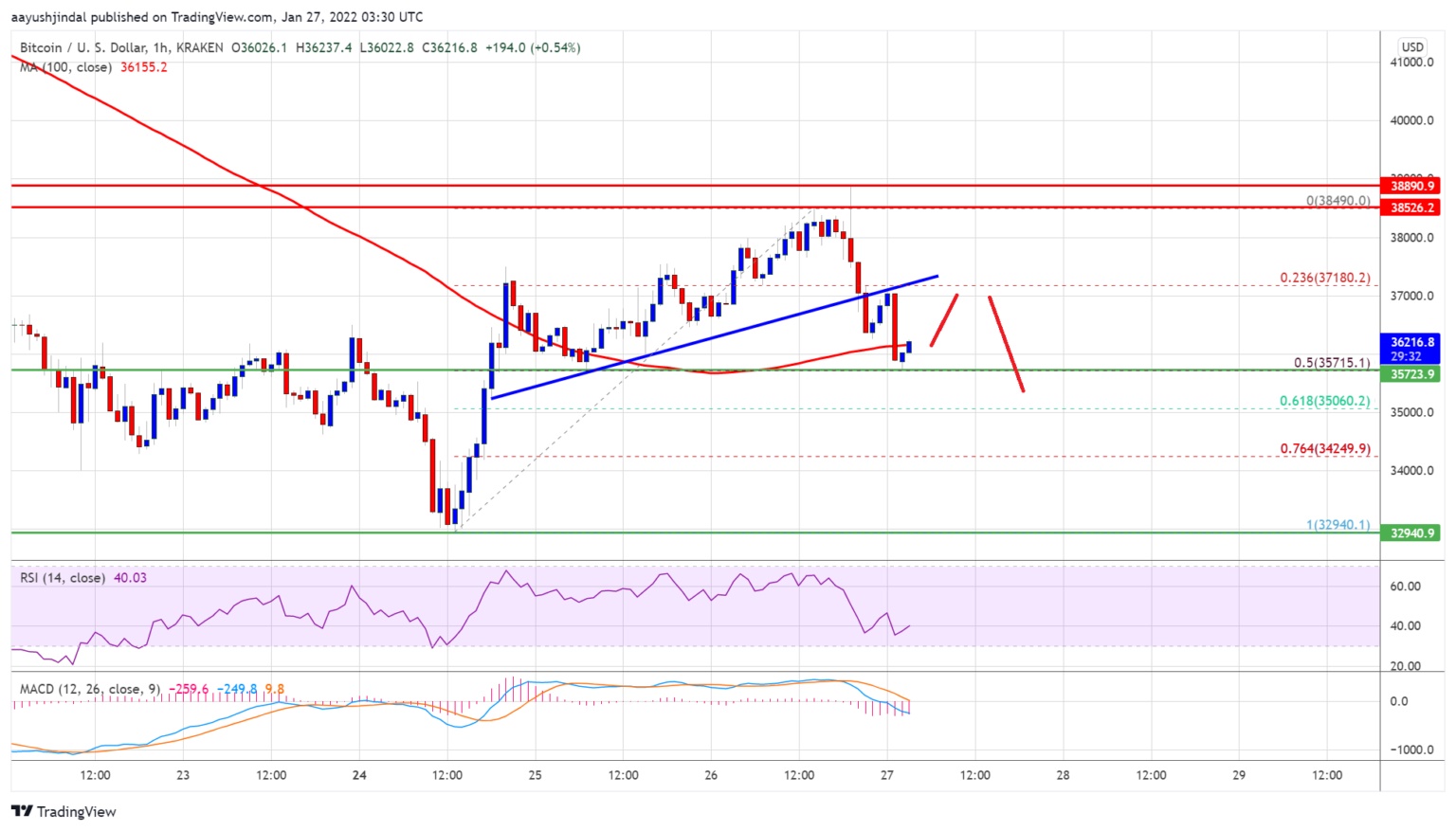Select the 0.618(35060.2) Fibonacci label

(1325, 401)
